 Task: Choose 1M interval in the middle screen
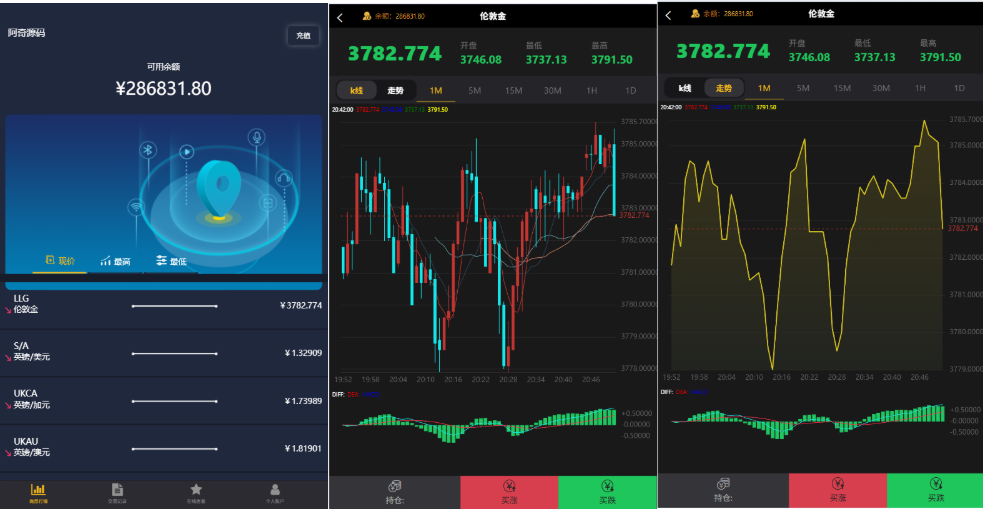(x=436, y=90)
